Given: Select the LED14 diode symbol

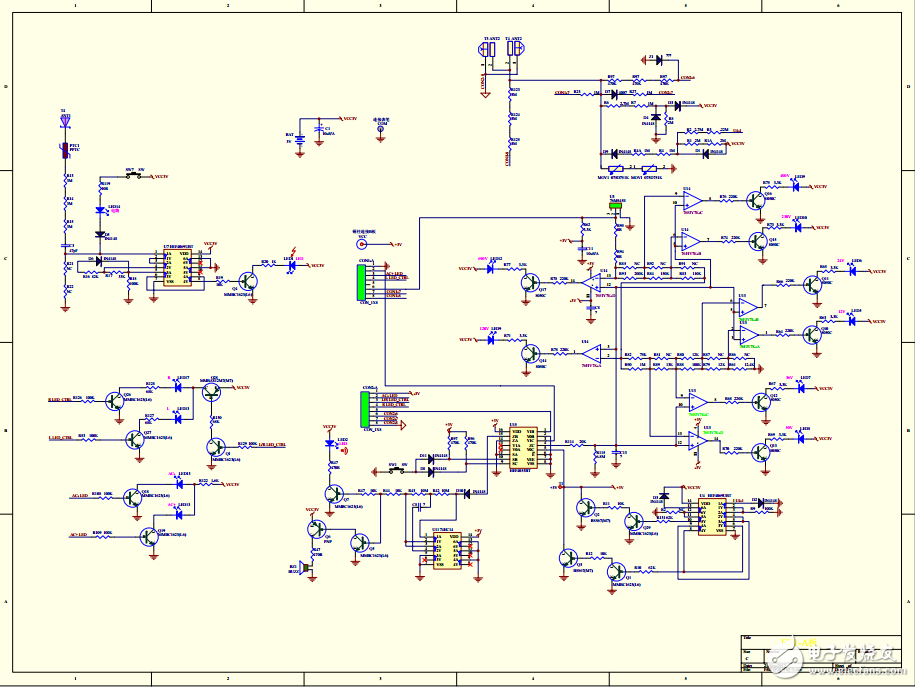Looking at the screenshot, I should (101, 210).
